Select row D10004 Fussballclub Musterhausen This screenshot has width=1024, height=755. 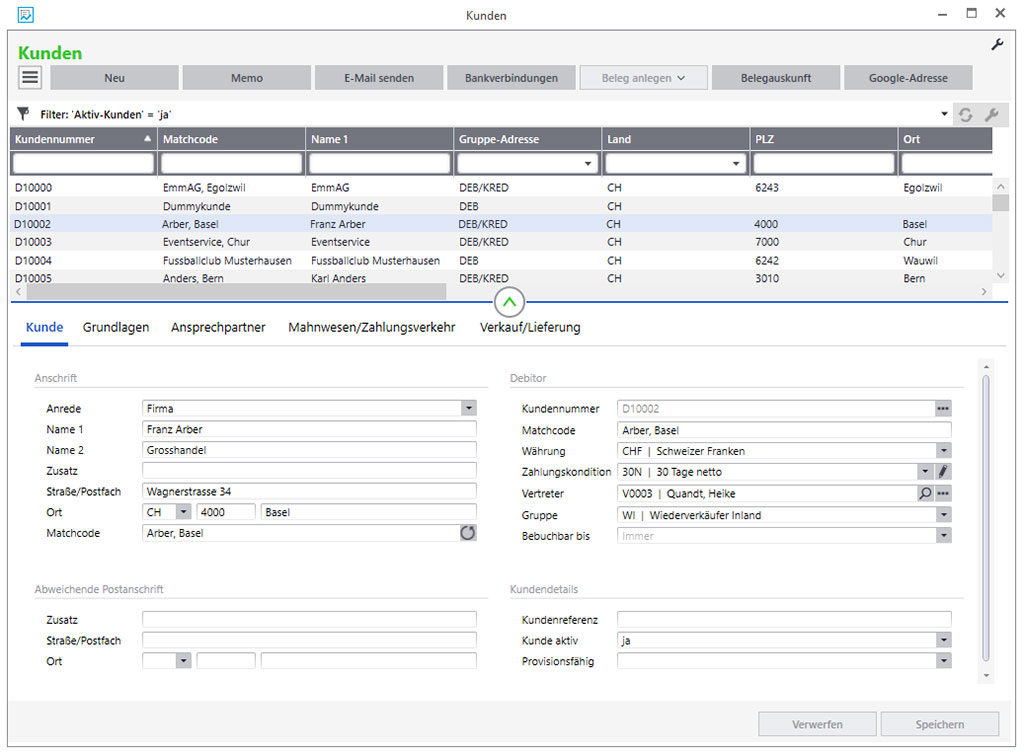tap(501, 260)
